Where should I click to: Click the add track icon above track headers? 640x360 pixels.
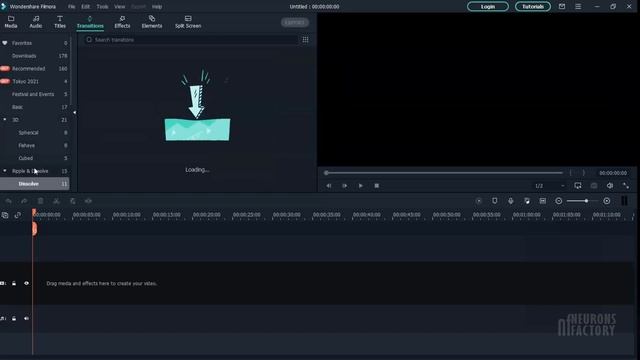5,215
